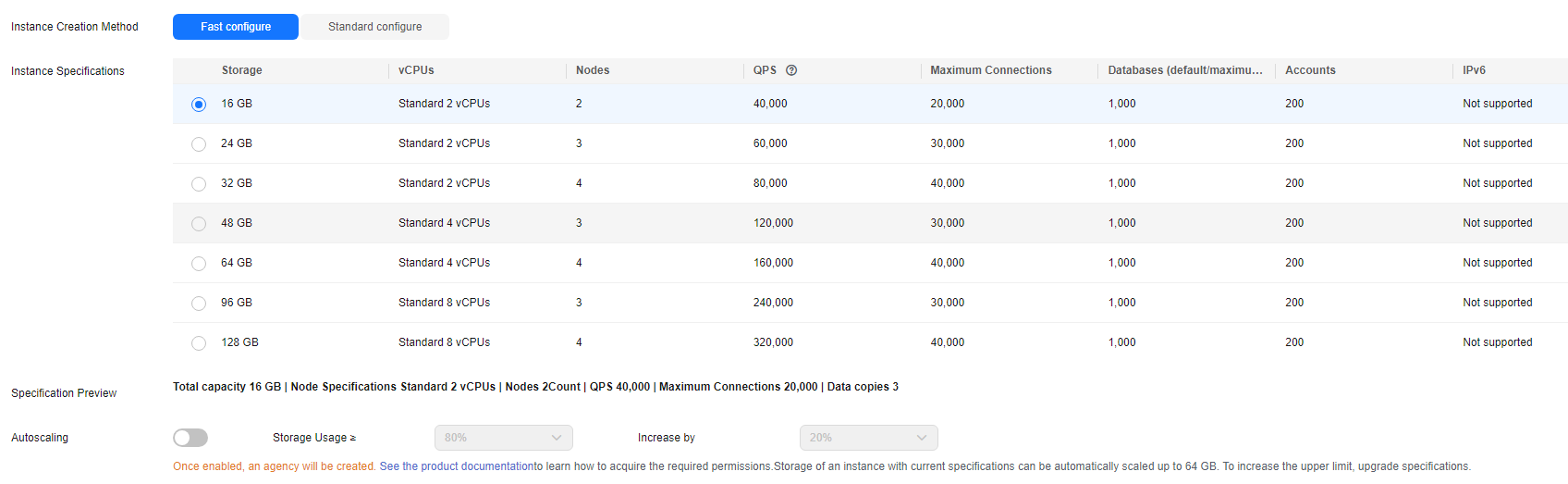
Task: Select the 32 GB storage radio button
Action: 199,184
